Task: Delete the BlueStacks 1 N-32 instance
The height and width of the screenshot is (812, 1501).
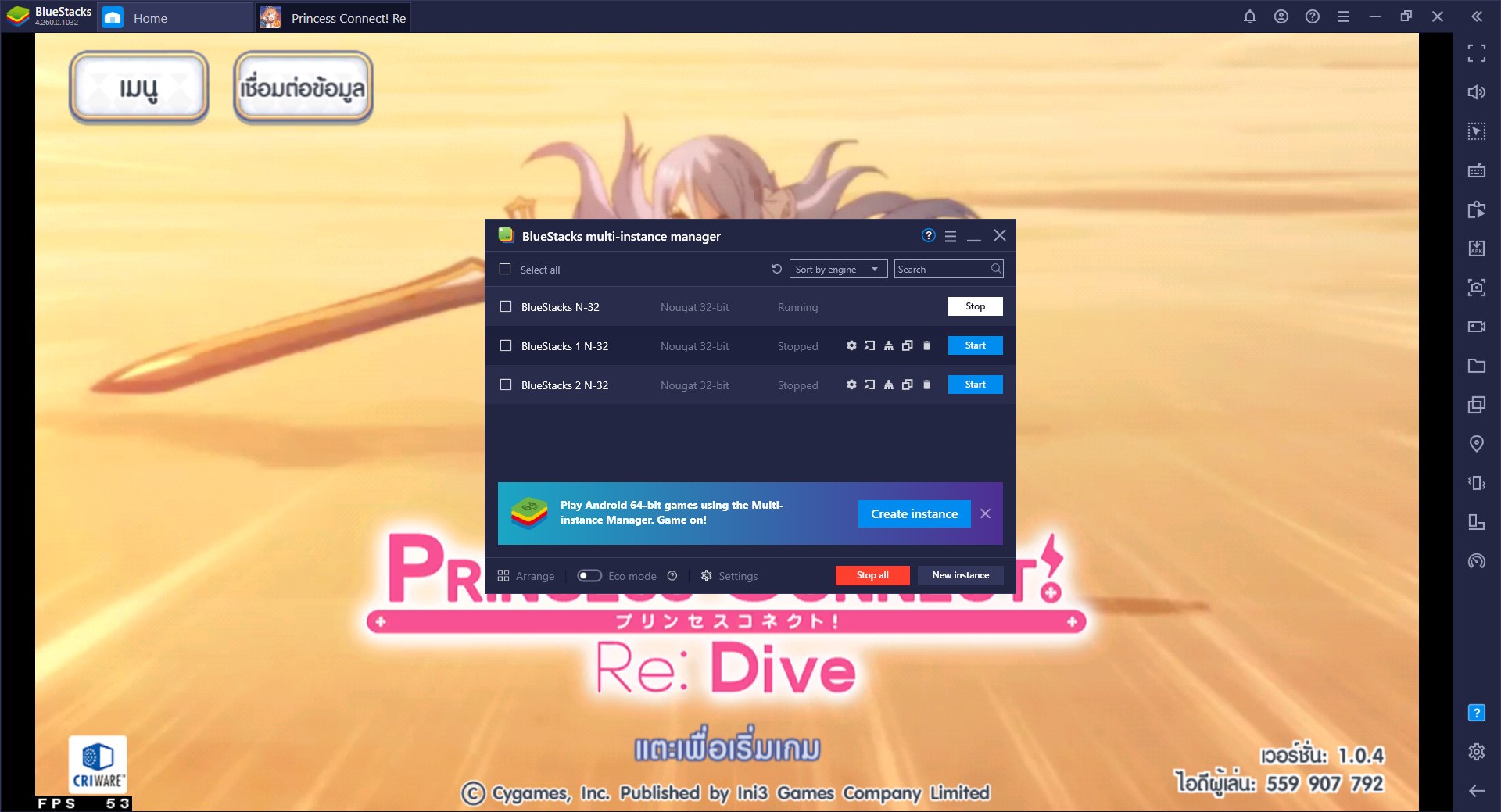Action: pos(926,345)
